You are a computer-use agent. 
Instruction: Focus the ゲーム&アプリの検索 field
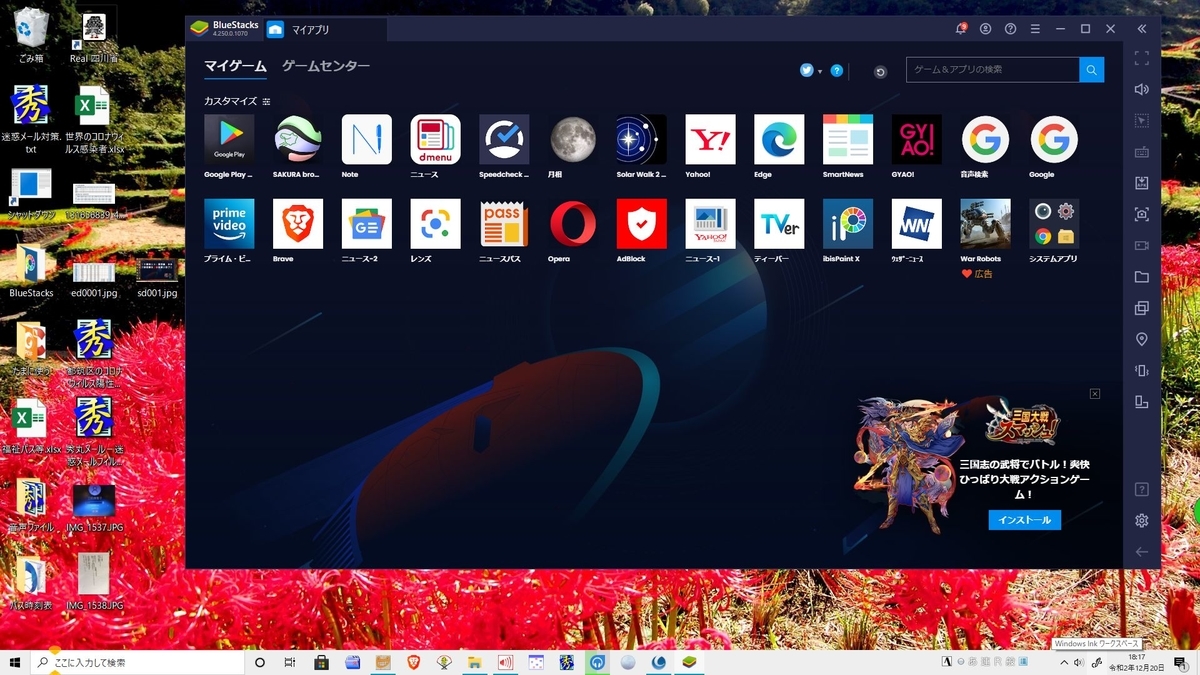point(993,70)
